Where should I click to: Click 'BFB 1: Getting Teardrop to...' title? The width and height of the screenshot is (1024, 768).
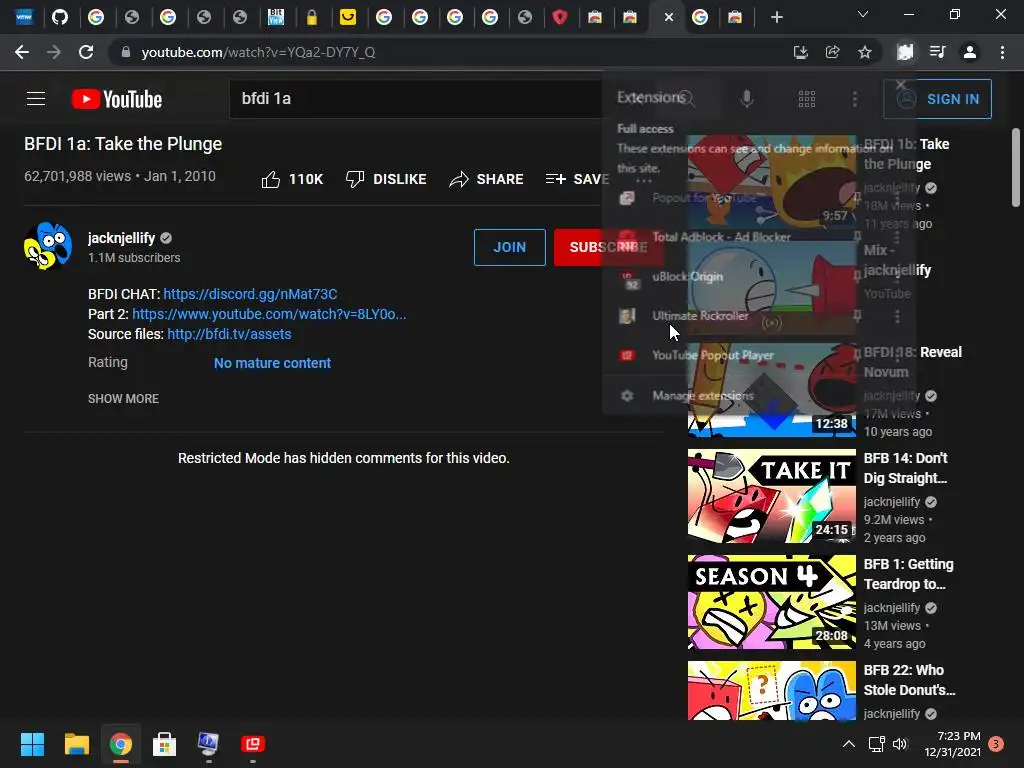point(908,574)
